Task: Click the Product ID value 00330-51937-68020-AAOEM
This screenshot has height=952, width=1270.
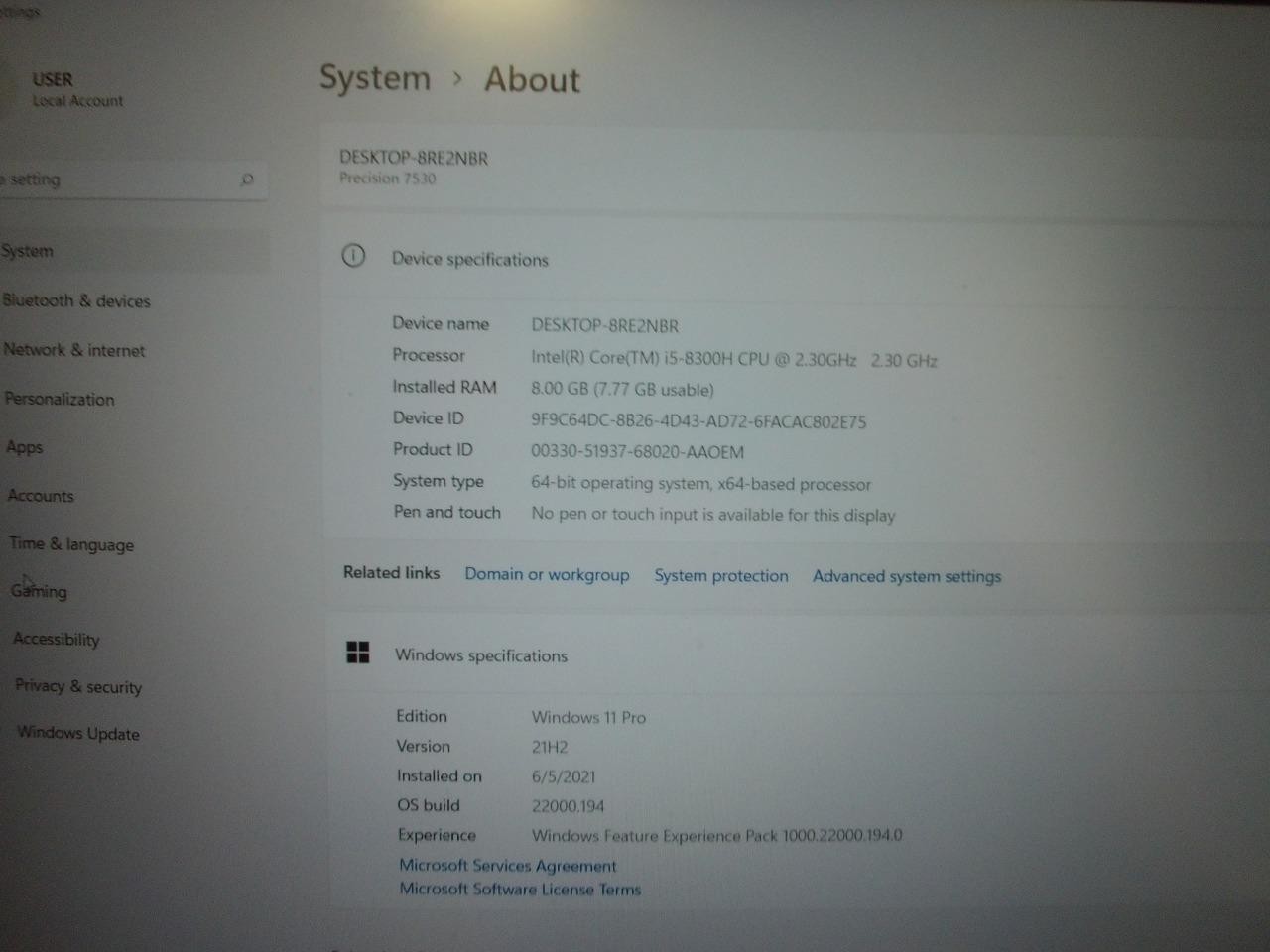Action: (x=637, y=452)
